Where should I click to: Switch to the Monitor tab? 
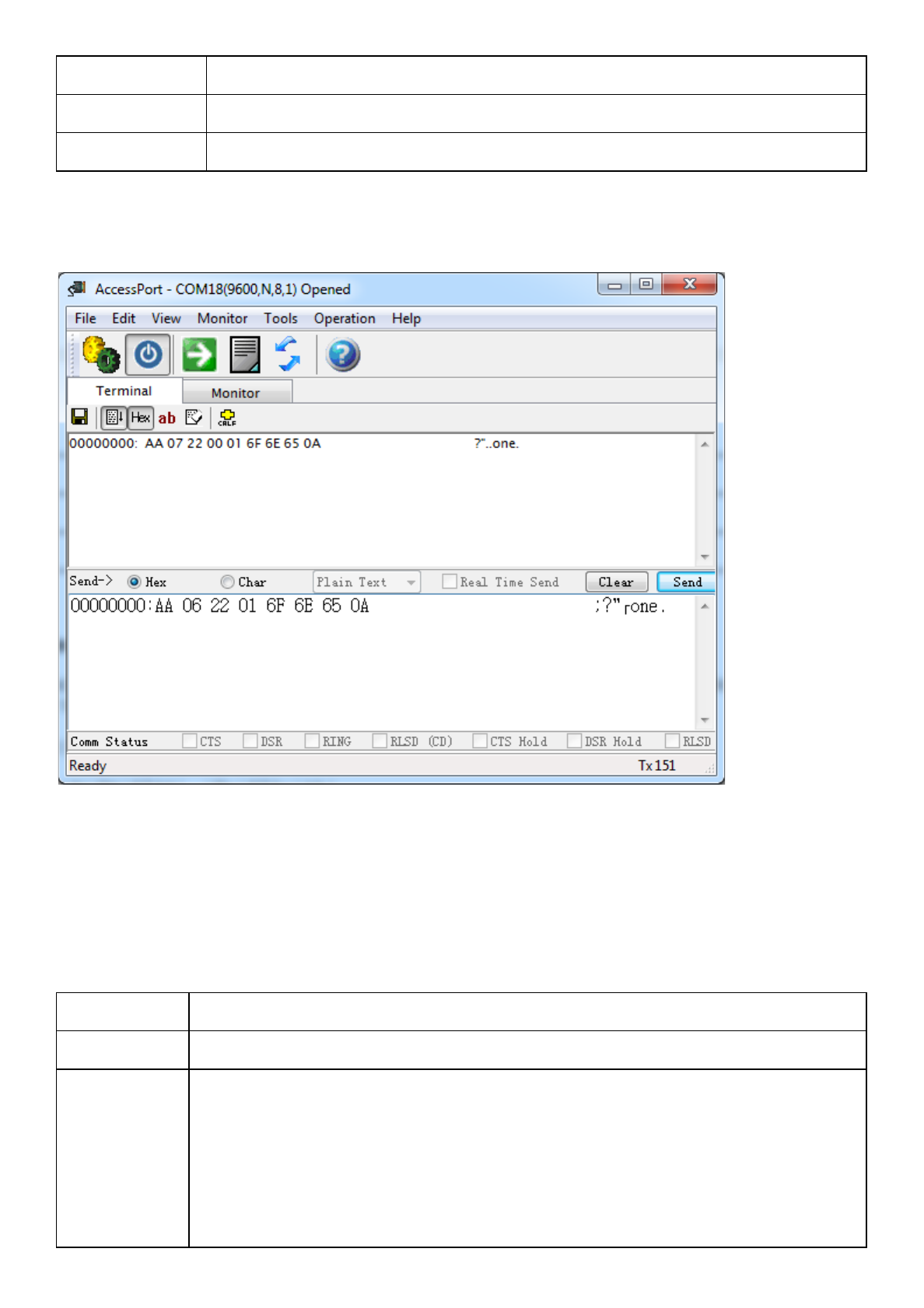coord(236,393)
